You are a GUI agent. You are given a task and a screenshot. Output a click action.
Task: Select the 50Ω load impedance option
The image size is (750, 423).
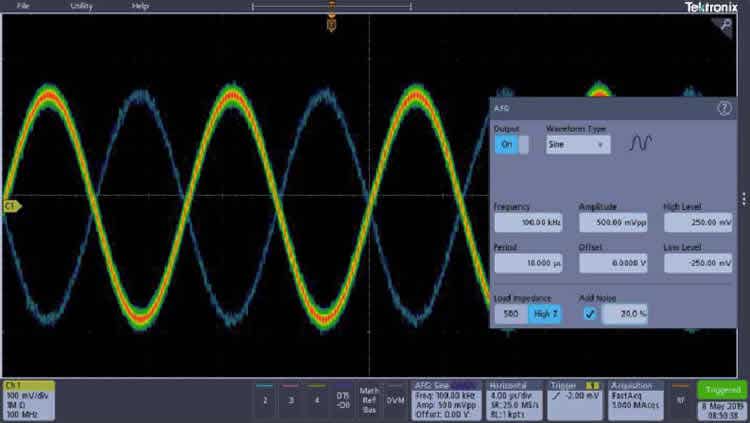point(511,314)
